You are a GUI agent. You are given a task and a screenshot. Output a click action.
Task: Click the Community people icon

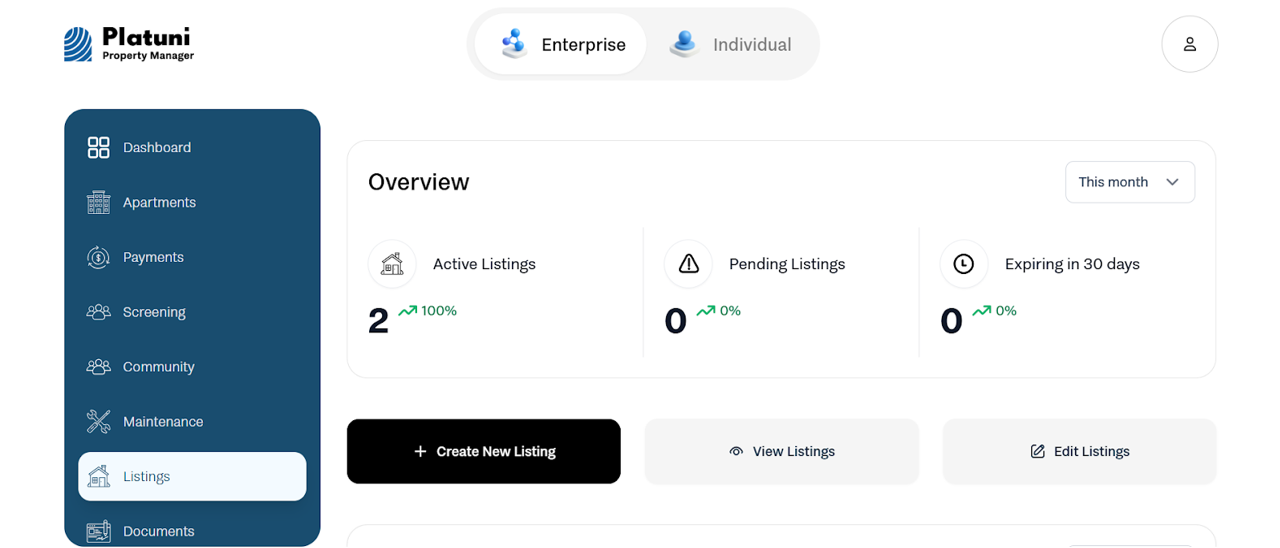point(98,367)
